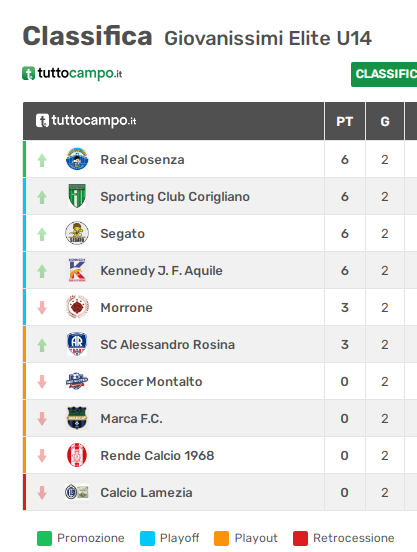Sort the table by PT column header
Viewport: 417px width, 552px height.
click(x=345, y=121)
